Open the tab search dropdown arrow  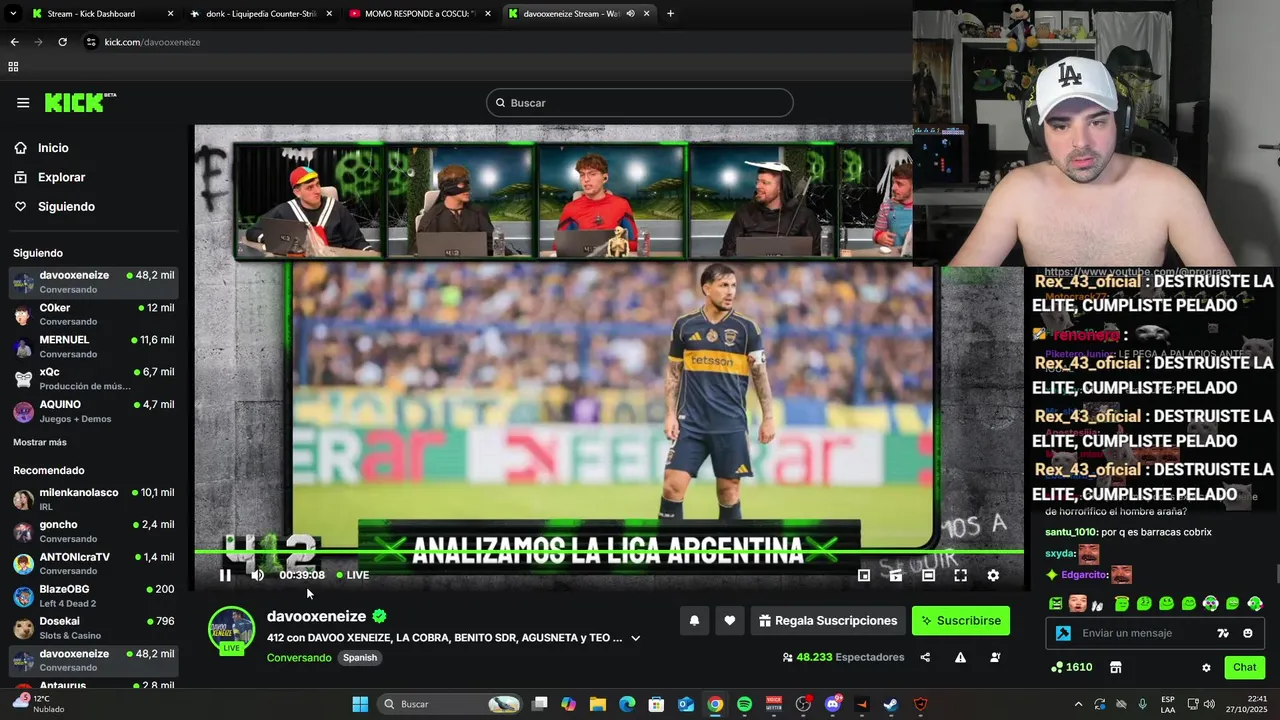[11, 14]
